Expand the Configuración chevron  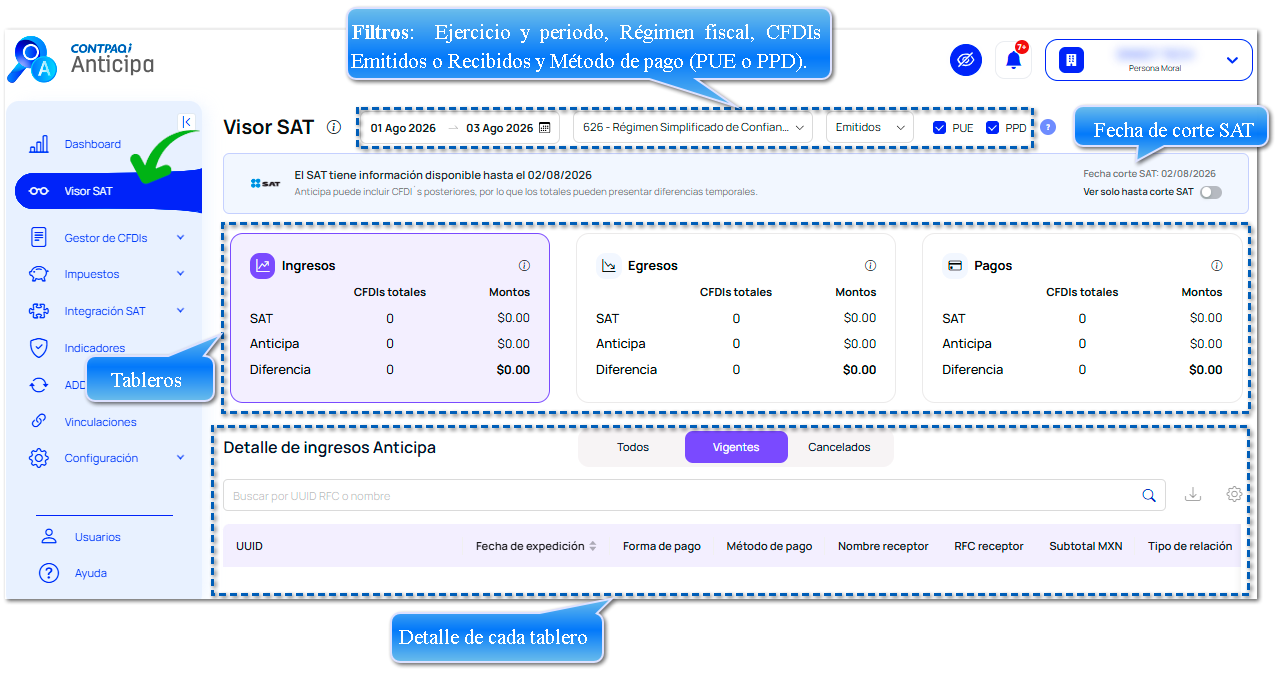pyautogui.click(x=181, y=457)
